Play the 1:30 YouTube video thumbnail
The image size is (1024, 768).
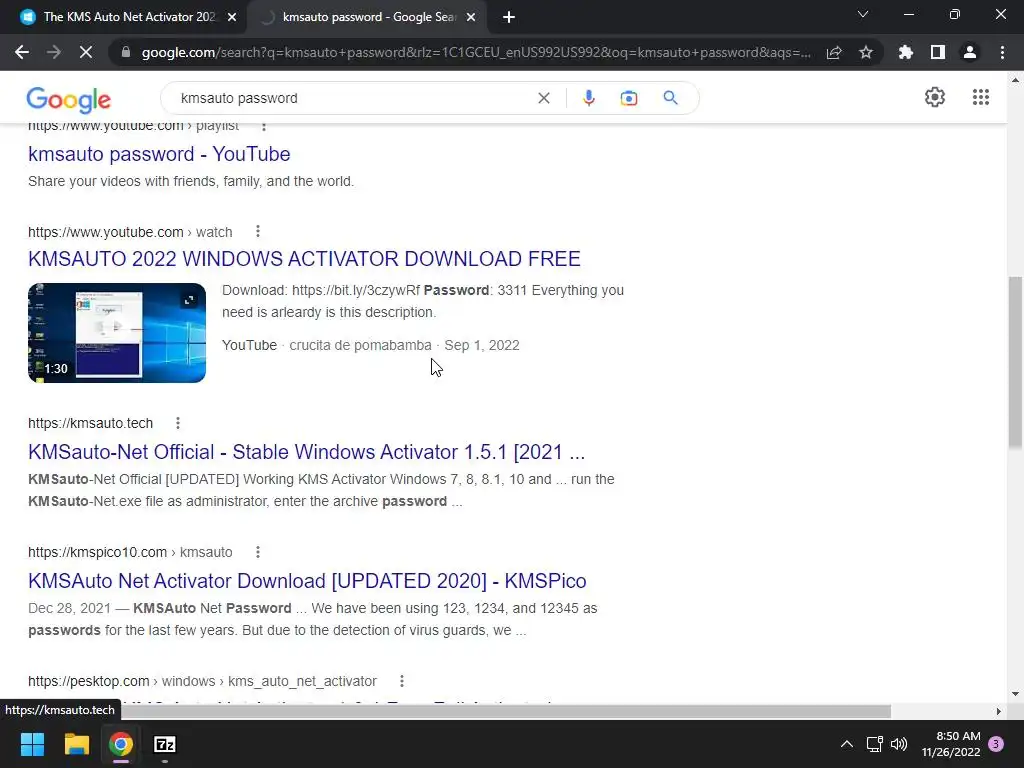117,332
